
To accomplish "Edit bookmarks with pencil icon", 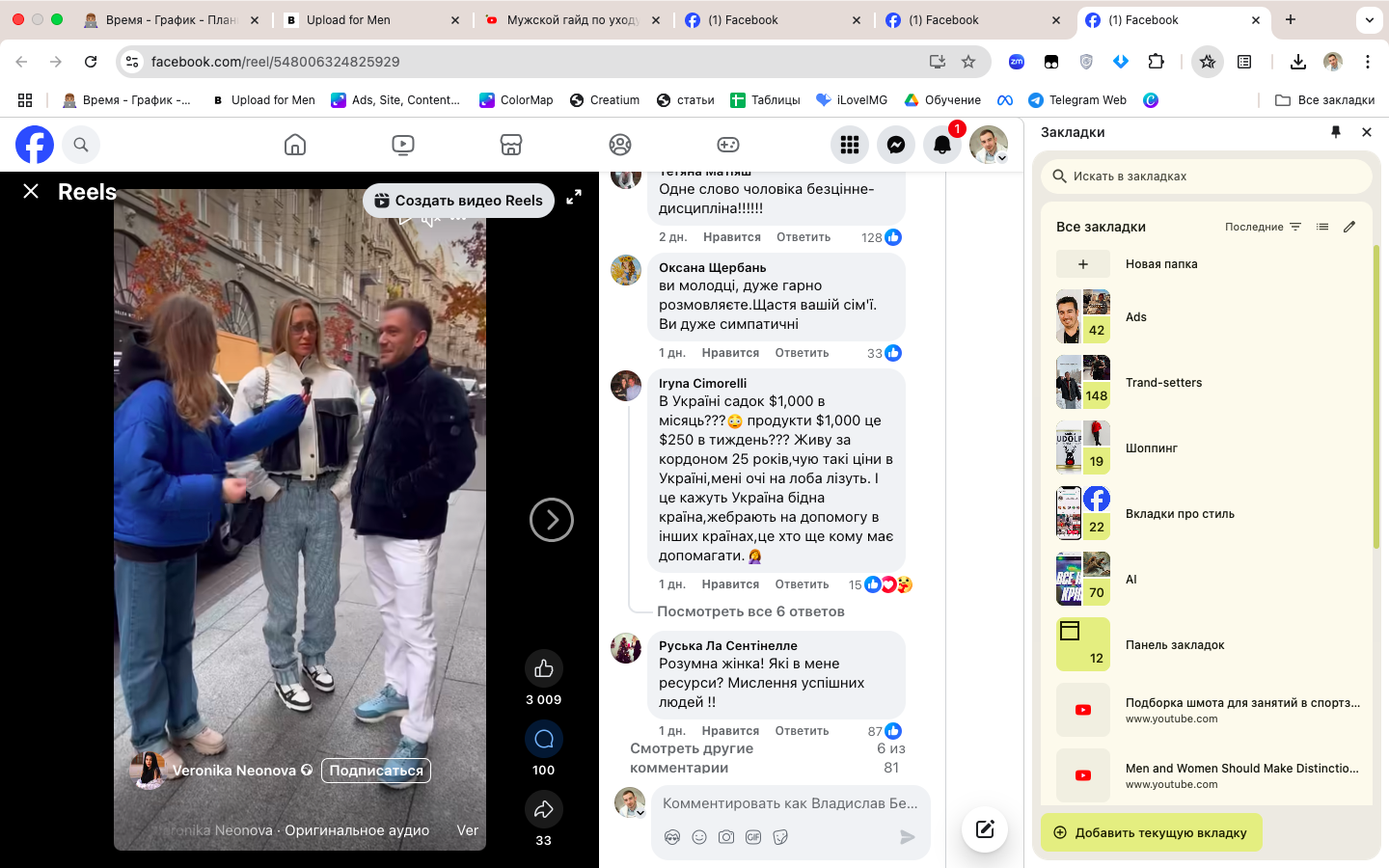I will coord(1349,227).
